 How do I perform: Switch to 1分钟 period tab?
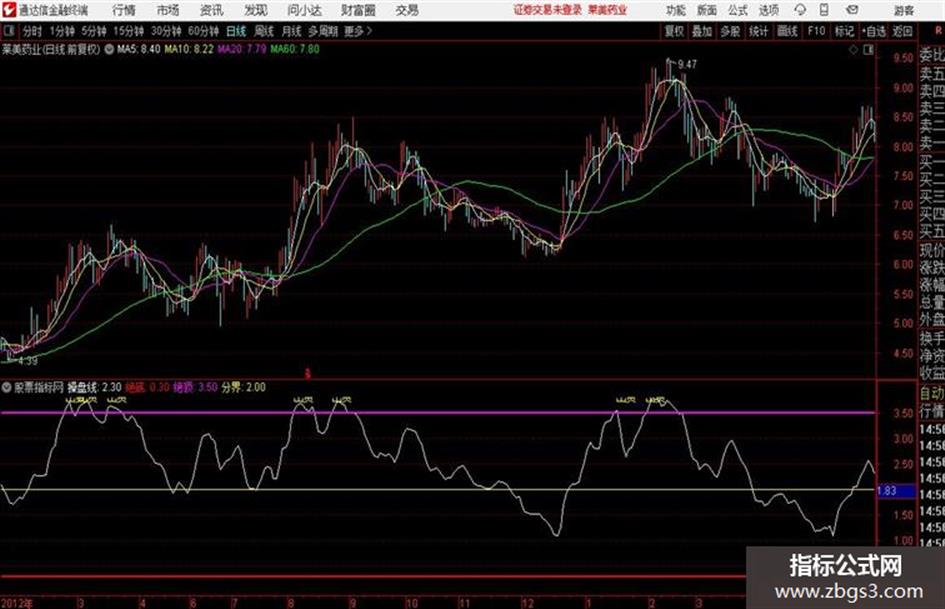point(62,31)
